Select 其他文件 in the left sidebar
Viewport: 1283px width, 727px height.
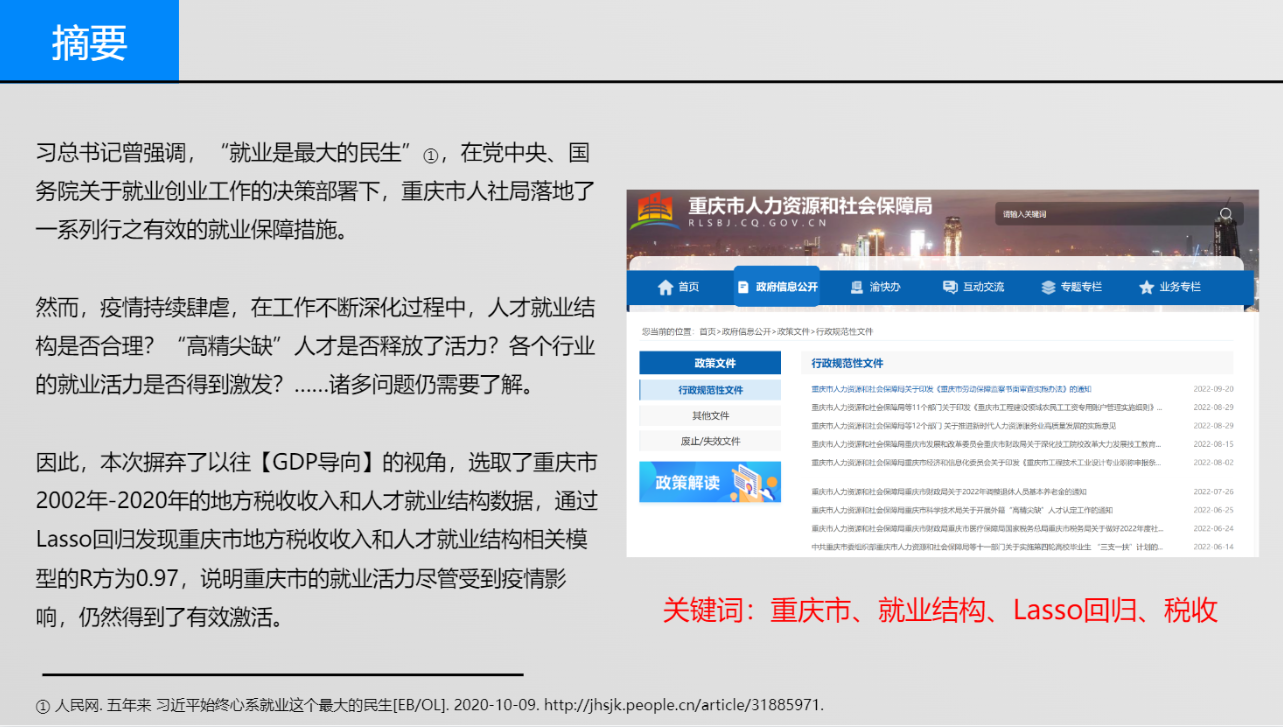coord(710,416)
